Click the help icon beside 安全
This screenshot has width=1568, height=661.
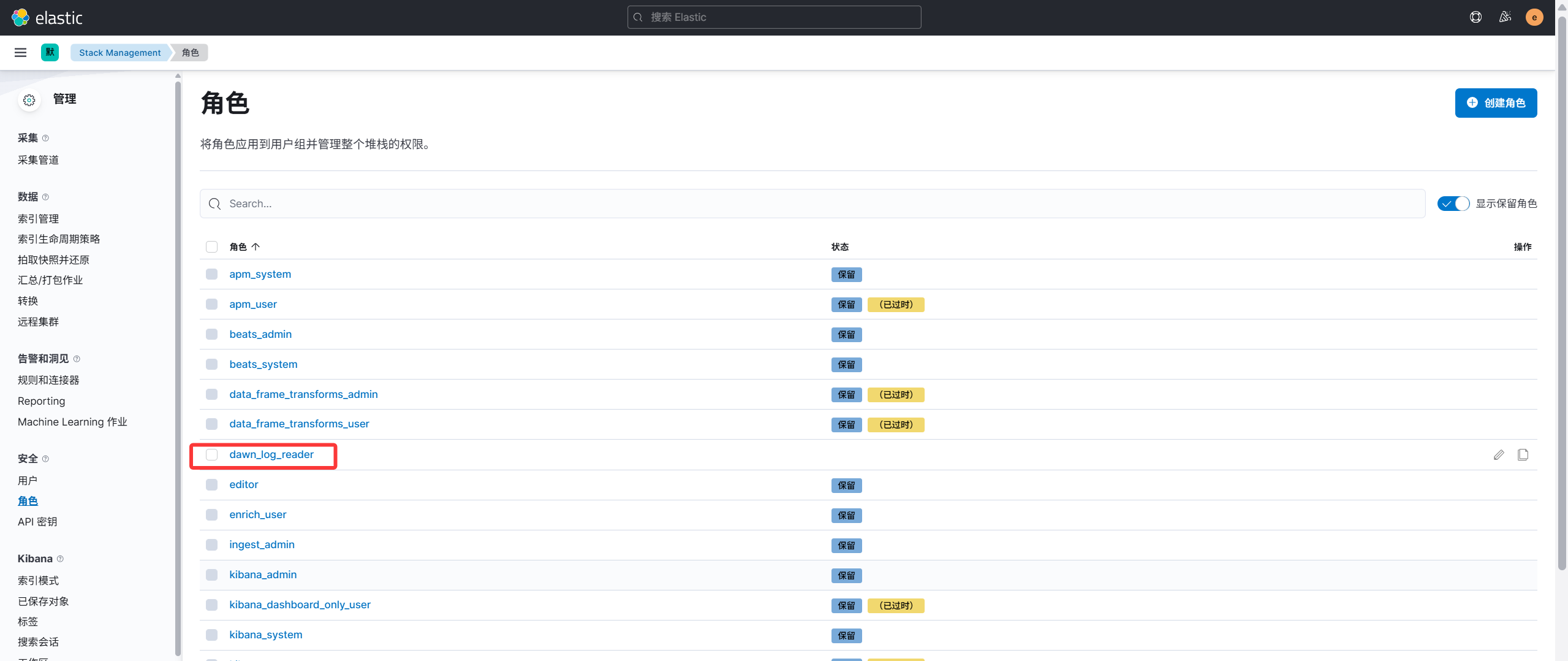tap(45, 459)
